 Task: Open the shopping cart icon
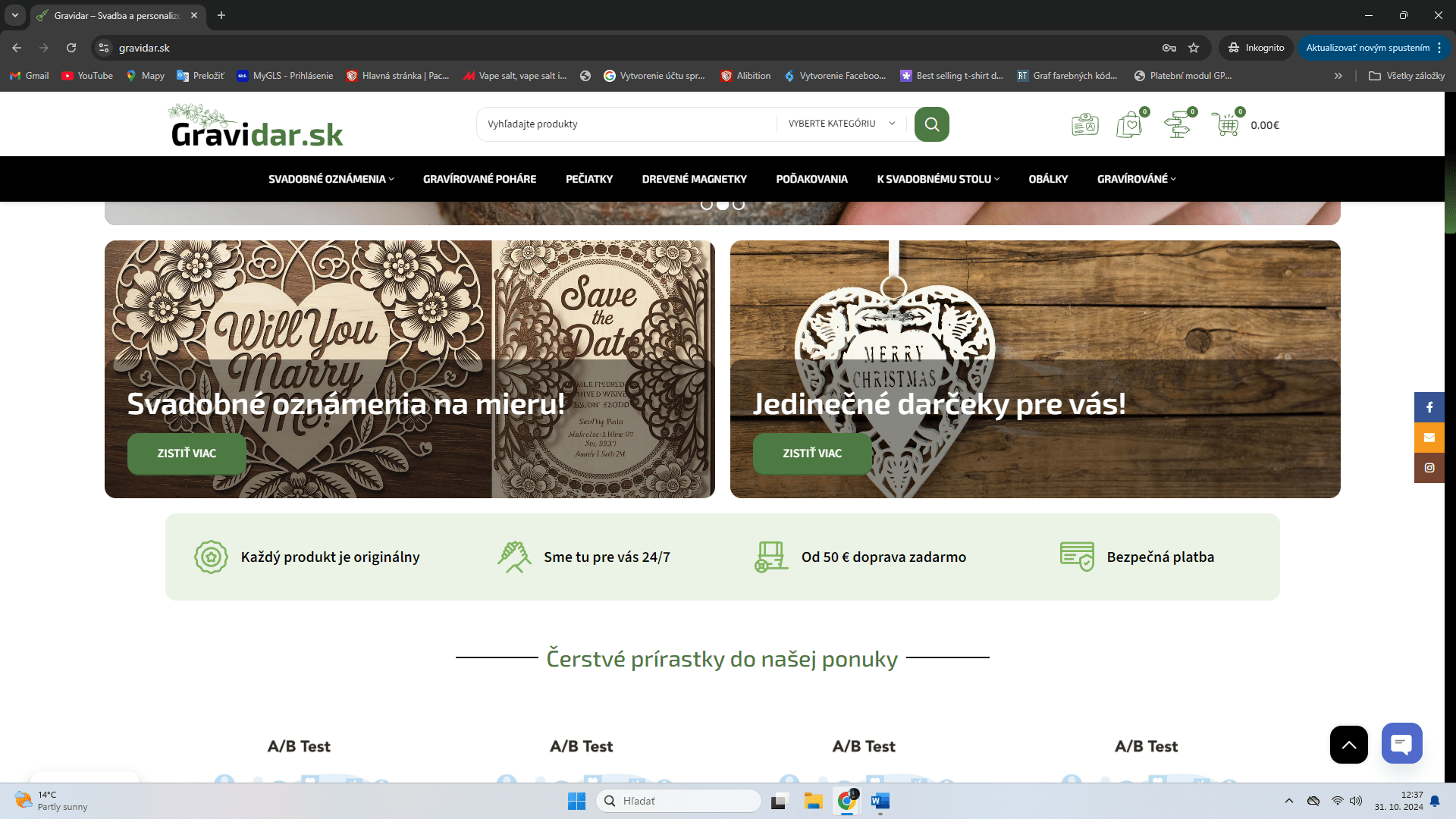tap(1225, 124)
